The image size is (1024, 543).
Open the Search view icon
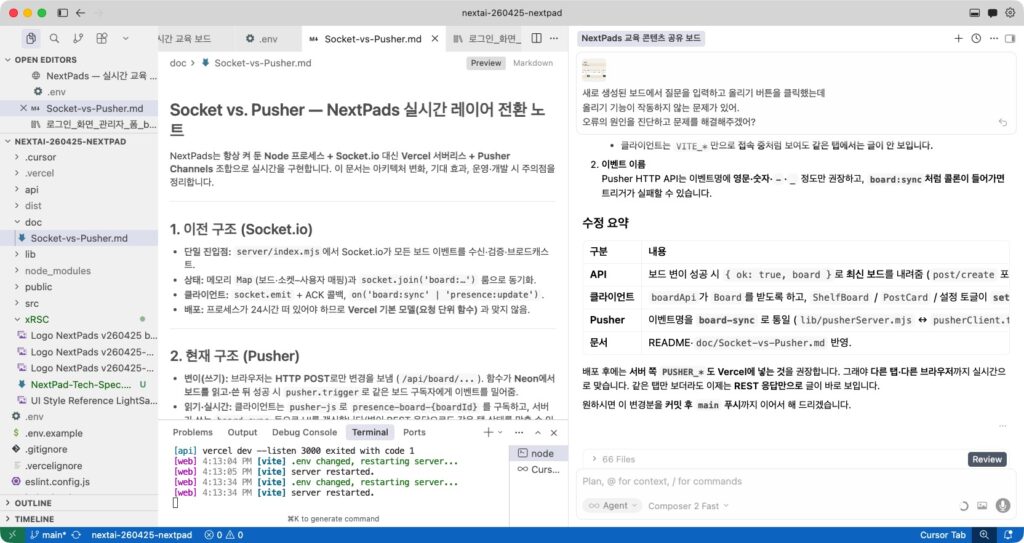(54, 39)
